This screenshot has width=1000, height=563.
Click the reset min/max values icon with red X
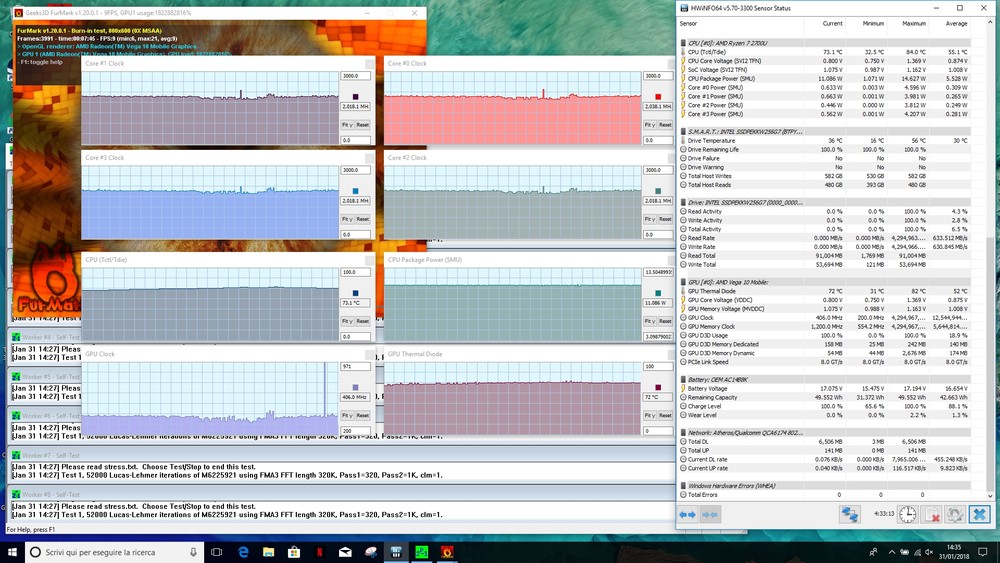point(931,514)
